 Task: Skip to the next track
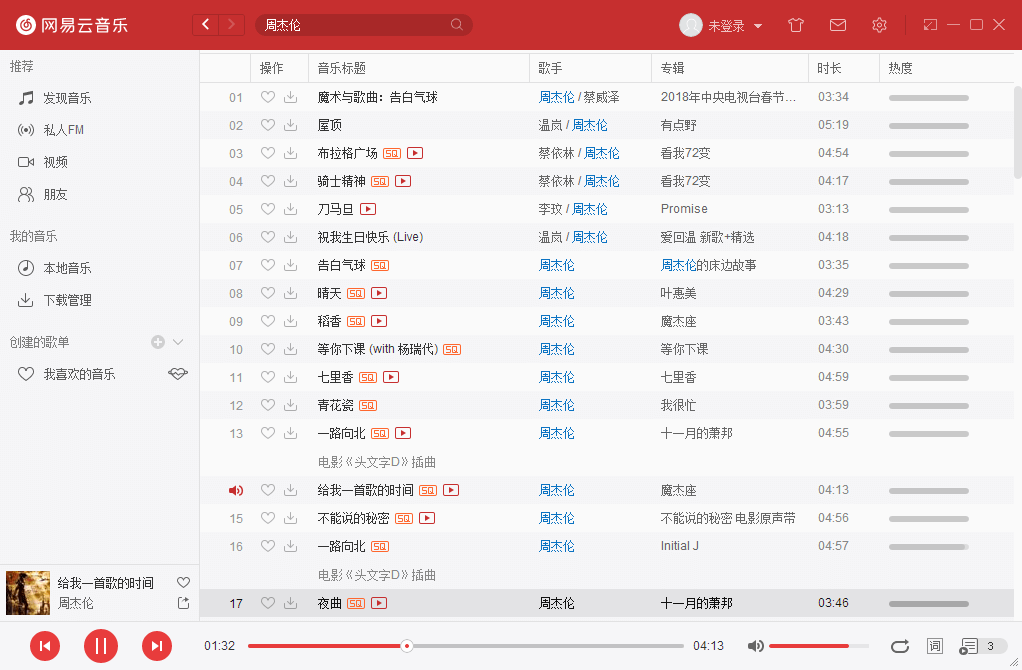coord(157,646)
